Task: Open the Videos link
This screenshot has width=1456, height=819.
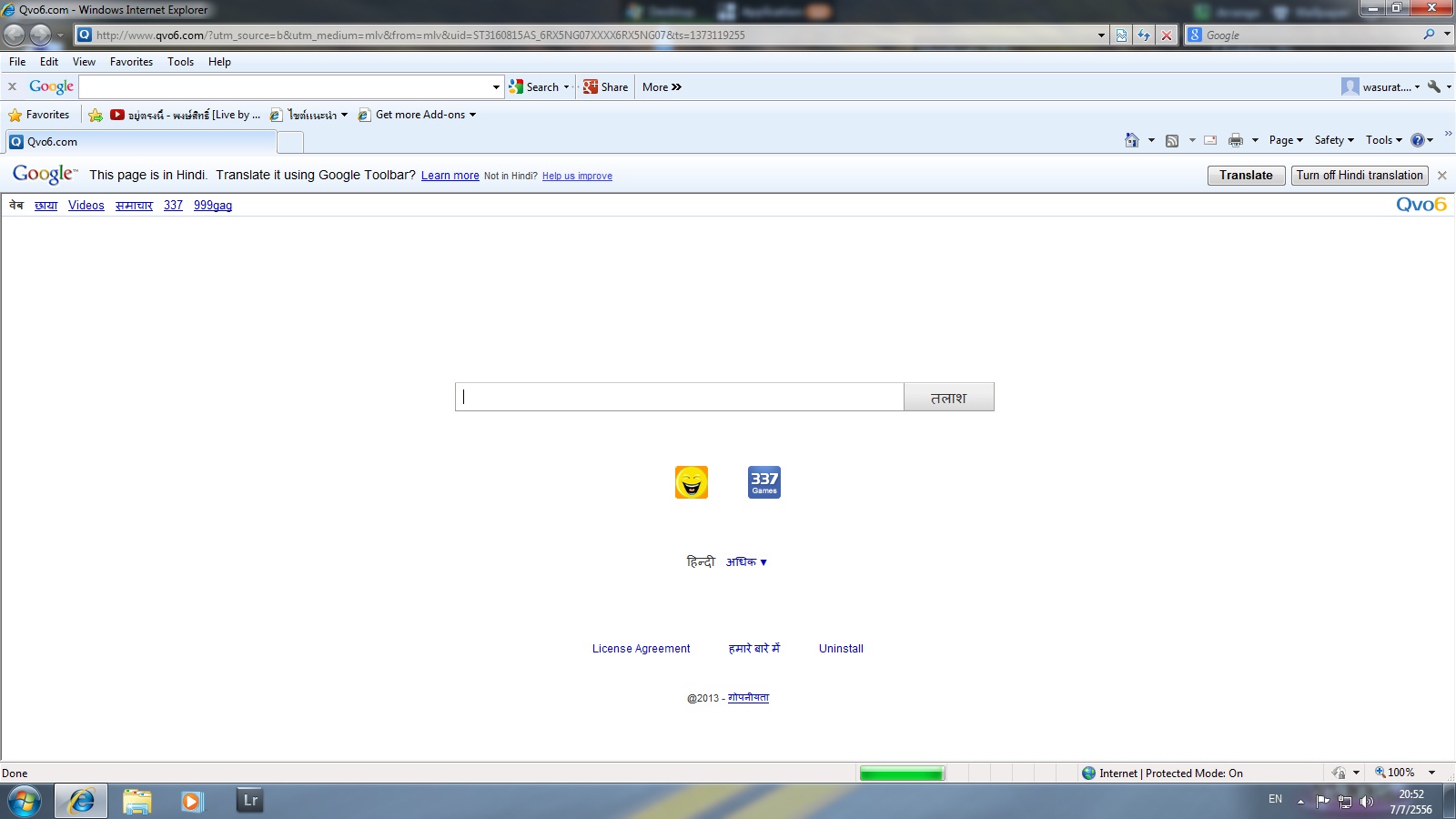Action: click(x=86, y=206)
